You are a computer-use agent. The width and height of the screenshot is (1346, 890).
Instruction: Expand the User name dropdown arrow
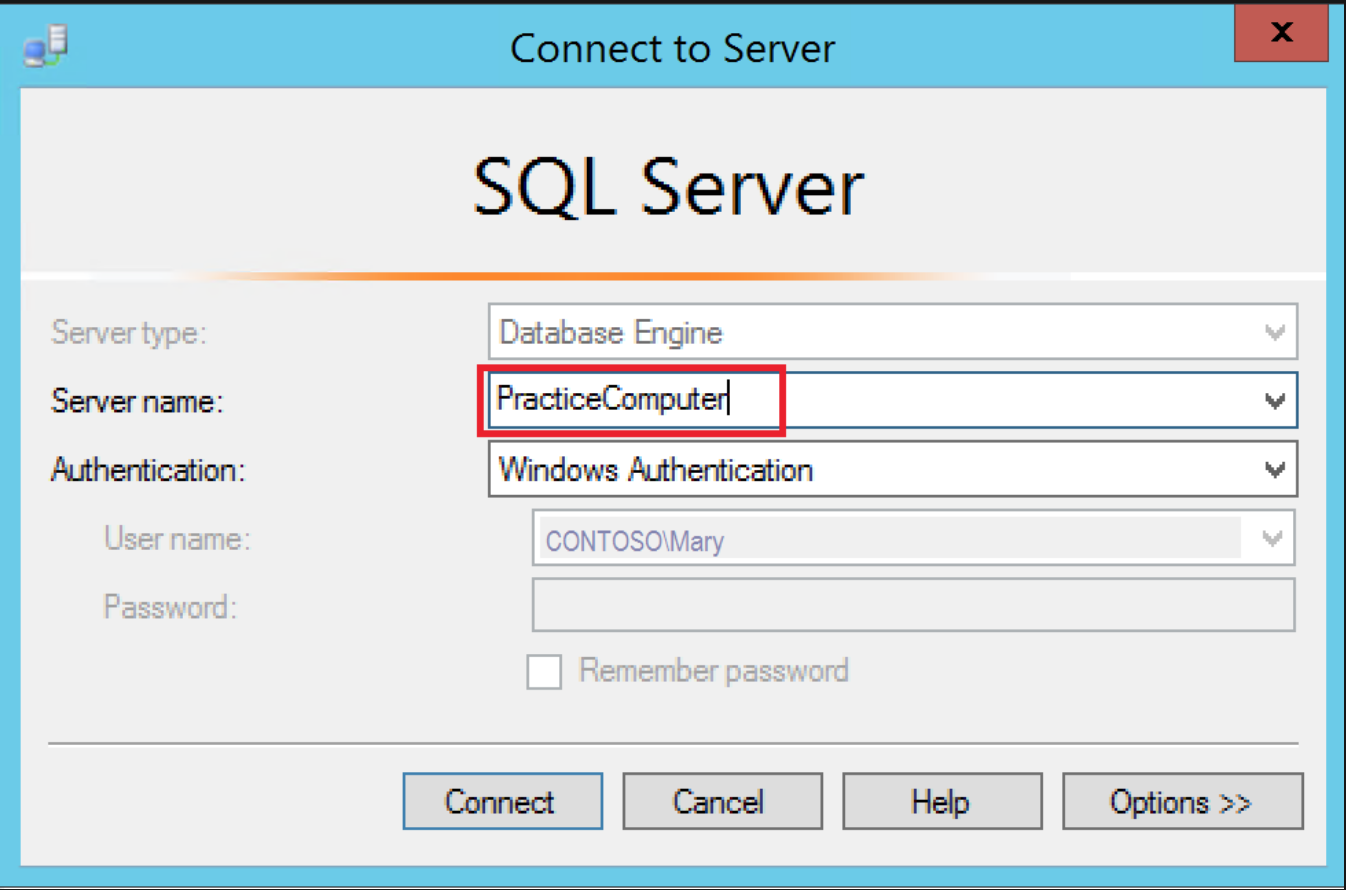(1272, 539)
